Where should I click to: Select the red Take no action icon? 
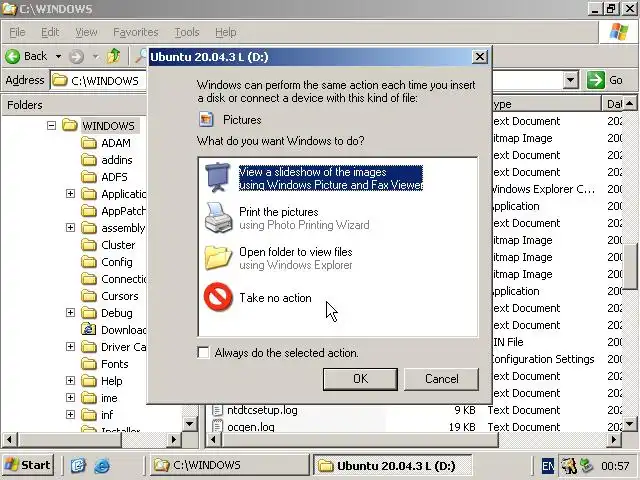click(x=218, y=297)
